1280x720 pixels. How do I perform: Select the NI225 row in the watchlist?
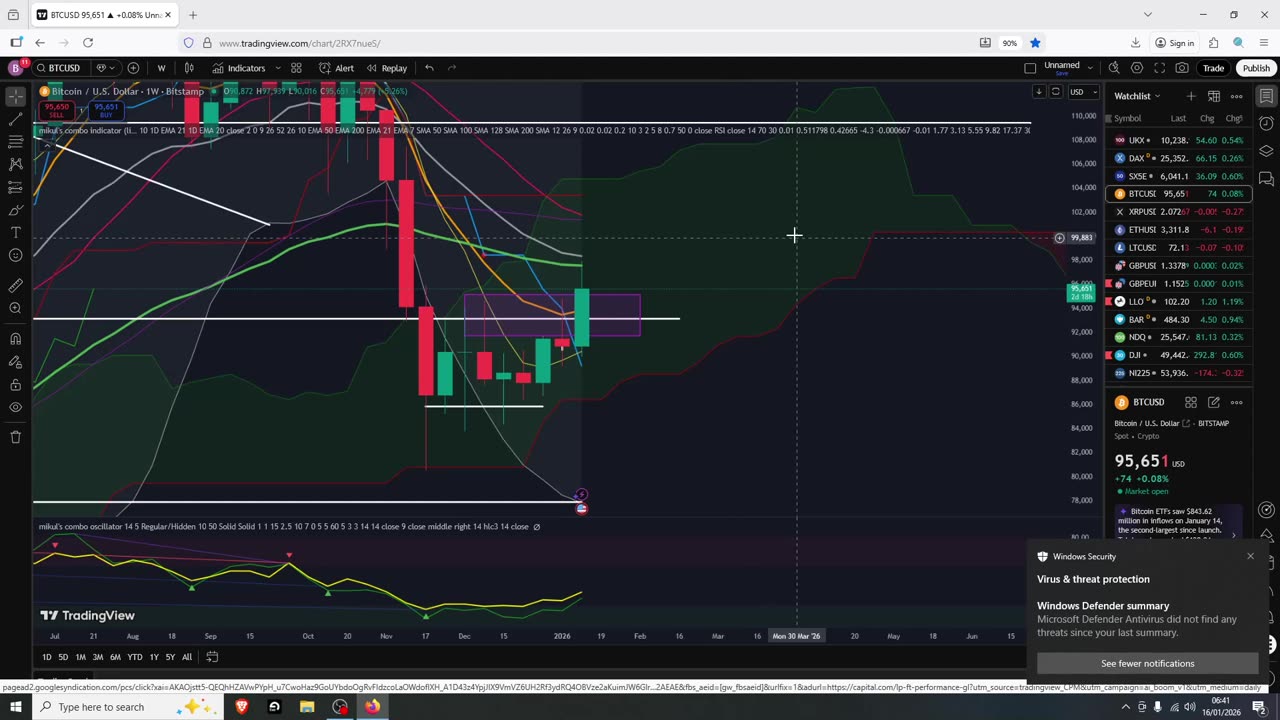point(1178,373)
